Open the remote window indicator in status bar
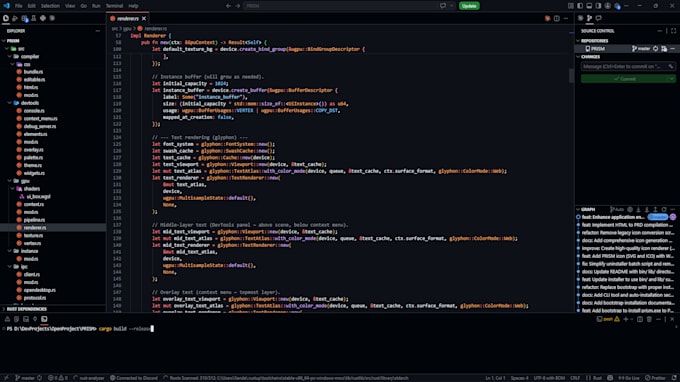This screenshot has width=680, height=382. coord(6,378)
